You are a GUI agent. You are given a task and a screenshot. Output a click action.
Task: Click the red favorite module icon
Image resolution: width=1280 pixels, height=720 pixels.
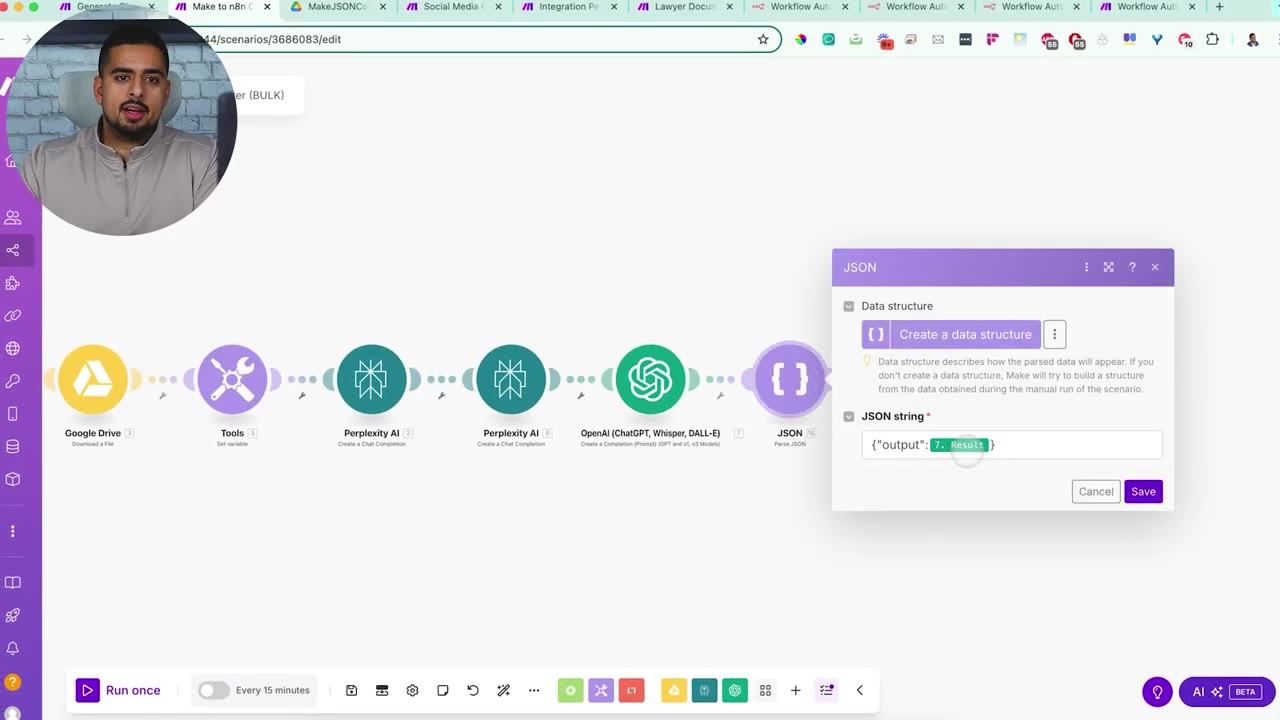tap(631, 690)
